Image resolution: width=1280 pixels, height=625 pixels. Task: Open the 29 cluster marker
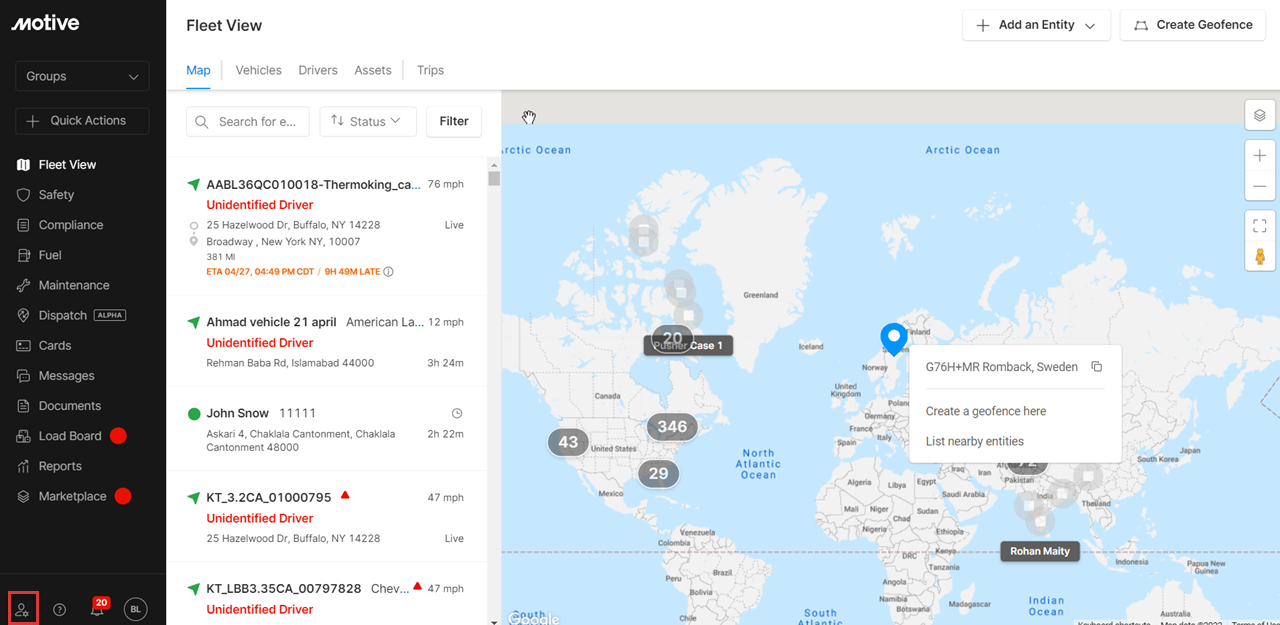(x=658, y=474)
